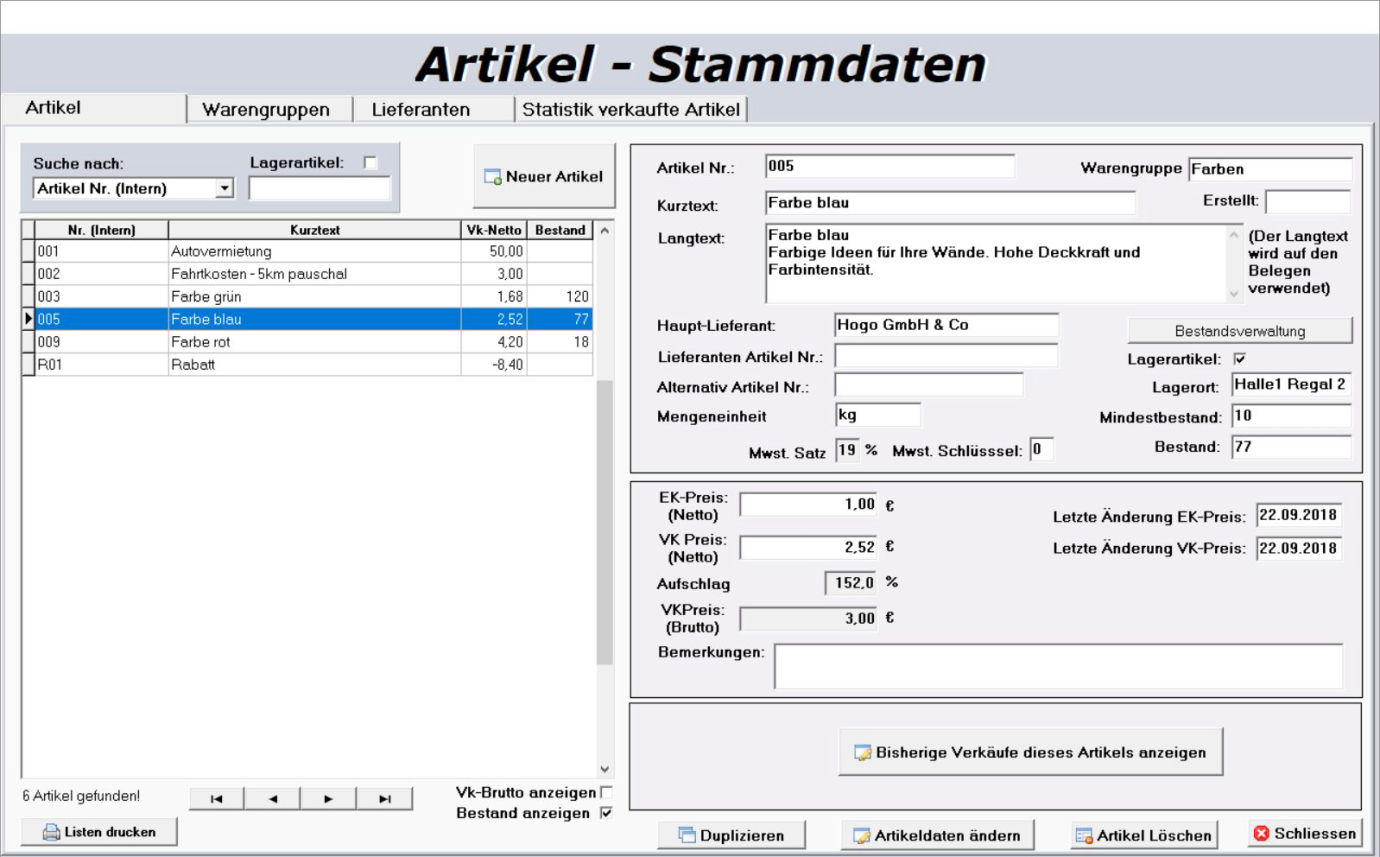
Task: Switch to the Warengruppen tab
Action: 270,109
